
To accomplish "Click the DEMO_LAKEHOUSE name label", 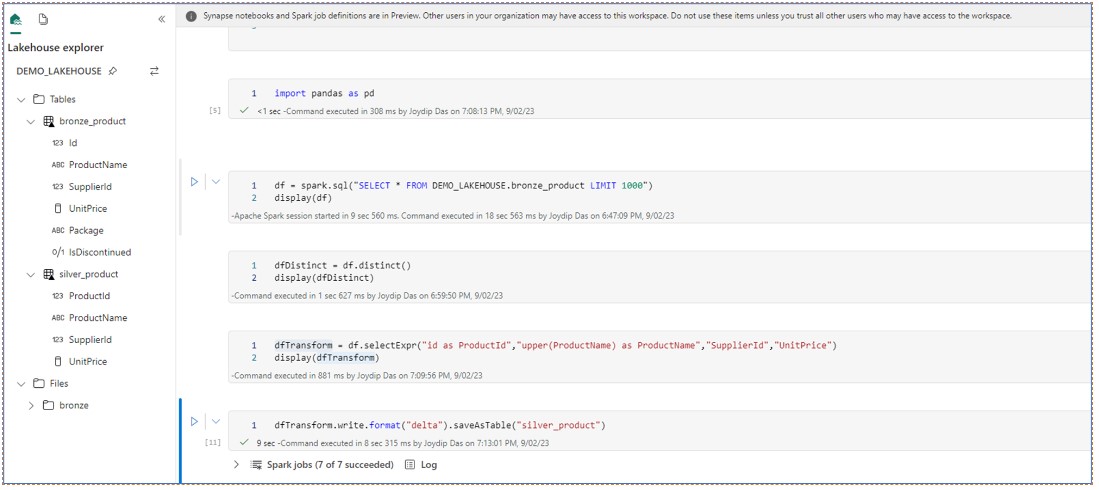I will [x=59, y=72].
